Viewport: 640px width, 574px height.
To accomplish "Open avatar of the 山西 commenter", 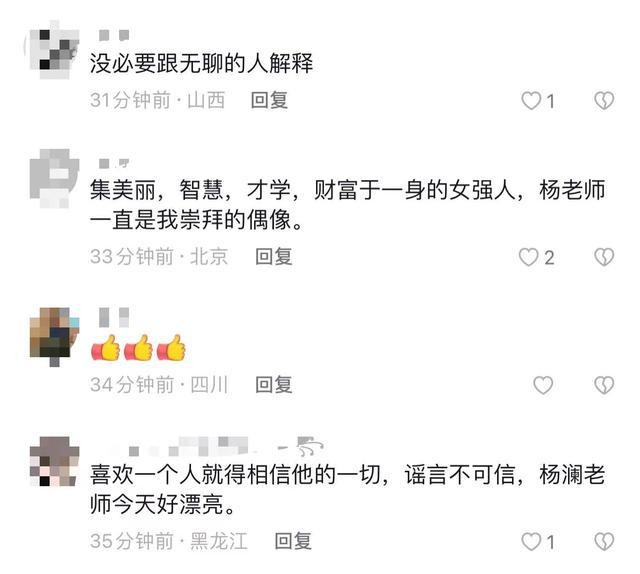I will [x=53, y=49].
